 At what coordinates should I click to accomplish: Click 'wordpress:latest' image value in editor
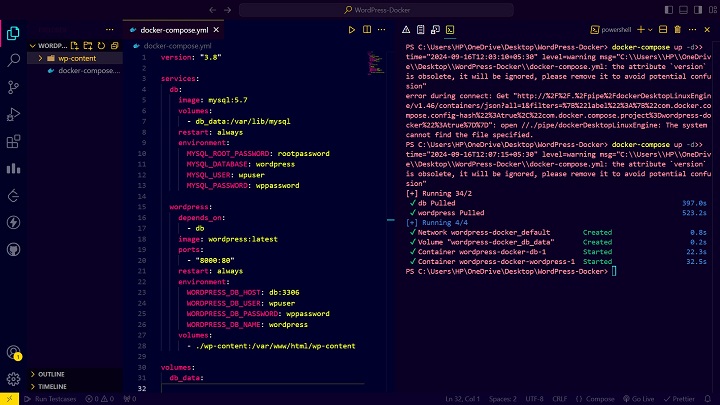coord(242,239)
